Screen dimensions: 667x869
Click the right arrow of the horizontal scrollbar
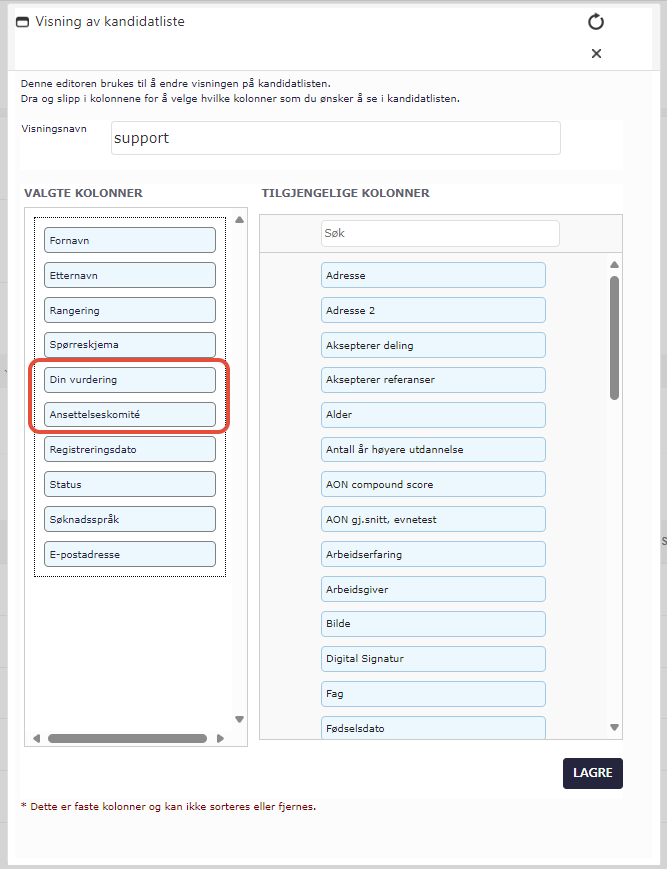coord(220,738)
